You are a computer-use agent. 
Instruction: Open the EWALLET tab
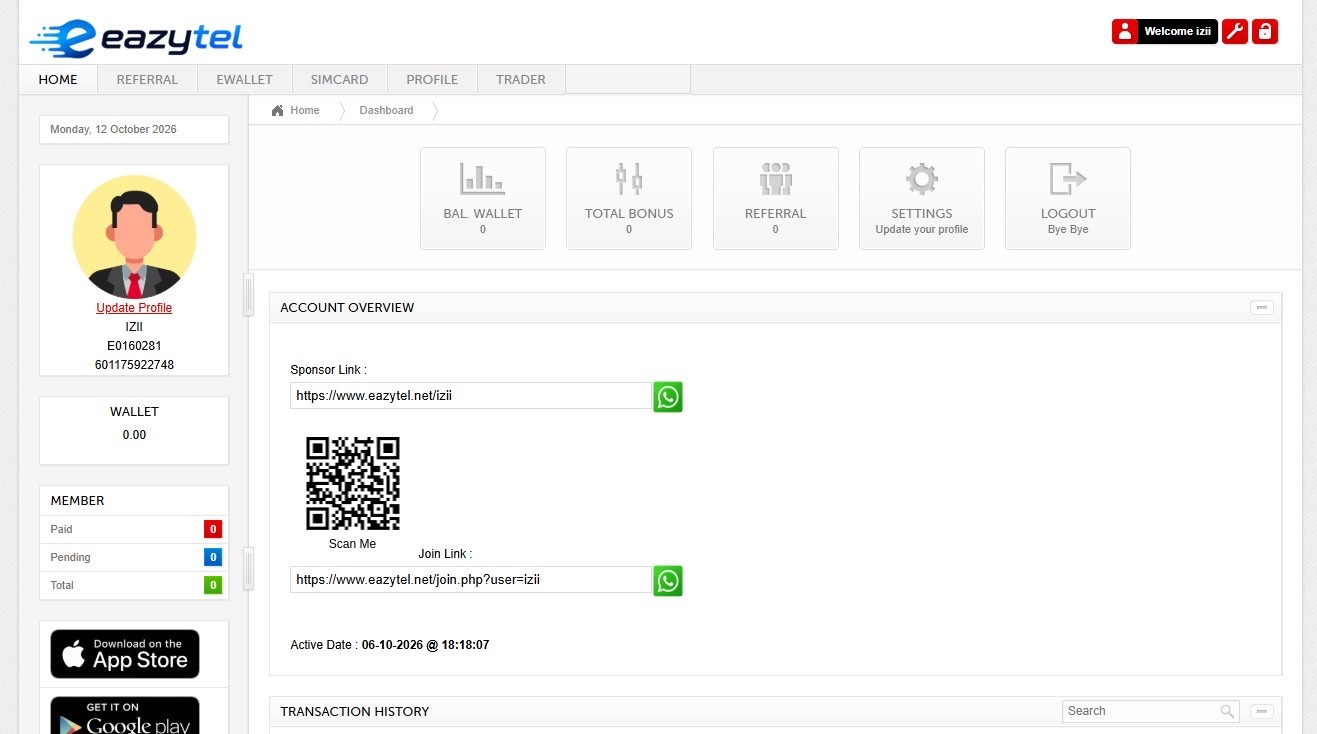click(244, 80)
